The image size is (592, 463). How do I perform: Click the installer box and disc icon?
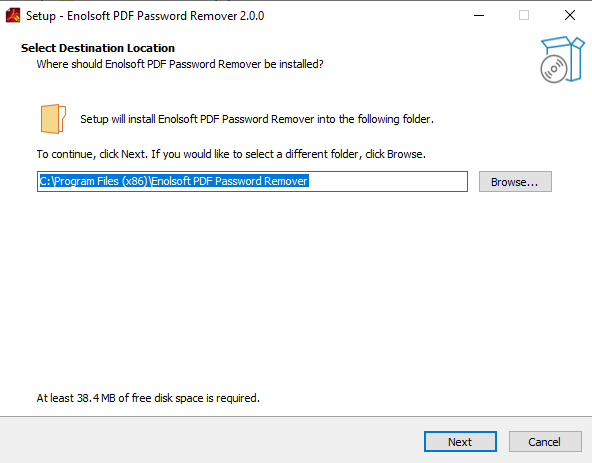coord(562,59)
